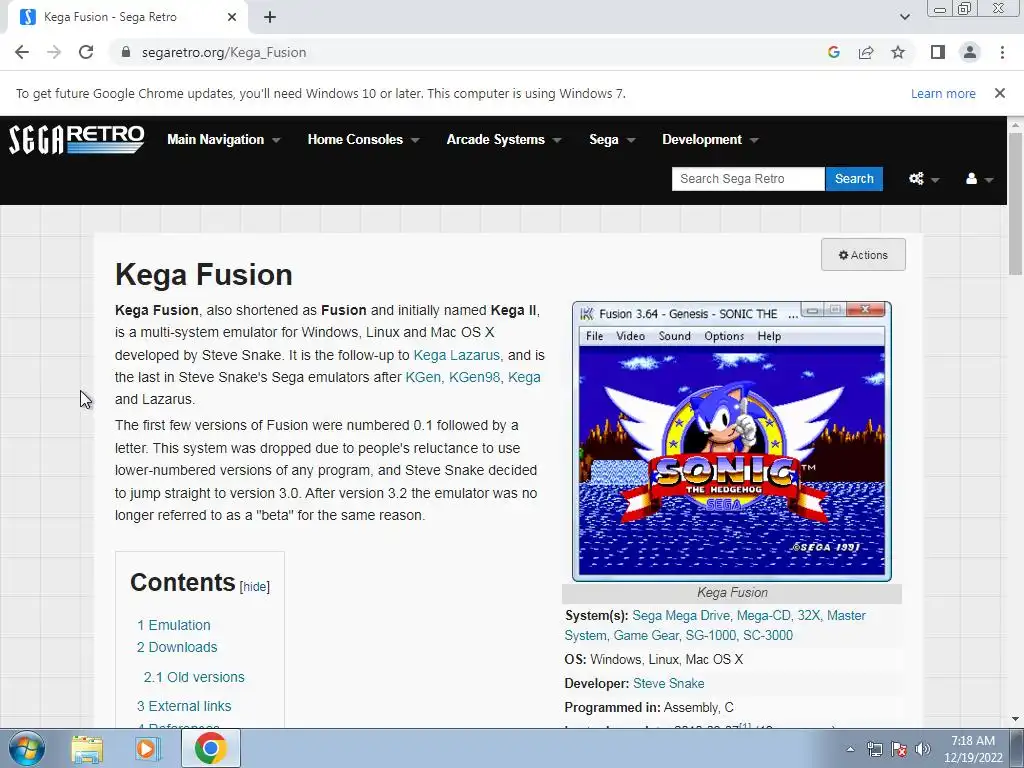Image resolution: width=1024 pixels, height=768 pixels.
Task: Share this page via the share icon
Action: click(866, 52)
